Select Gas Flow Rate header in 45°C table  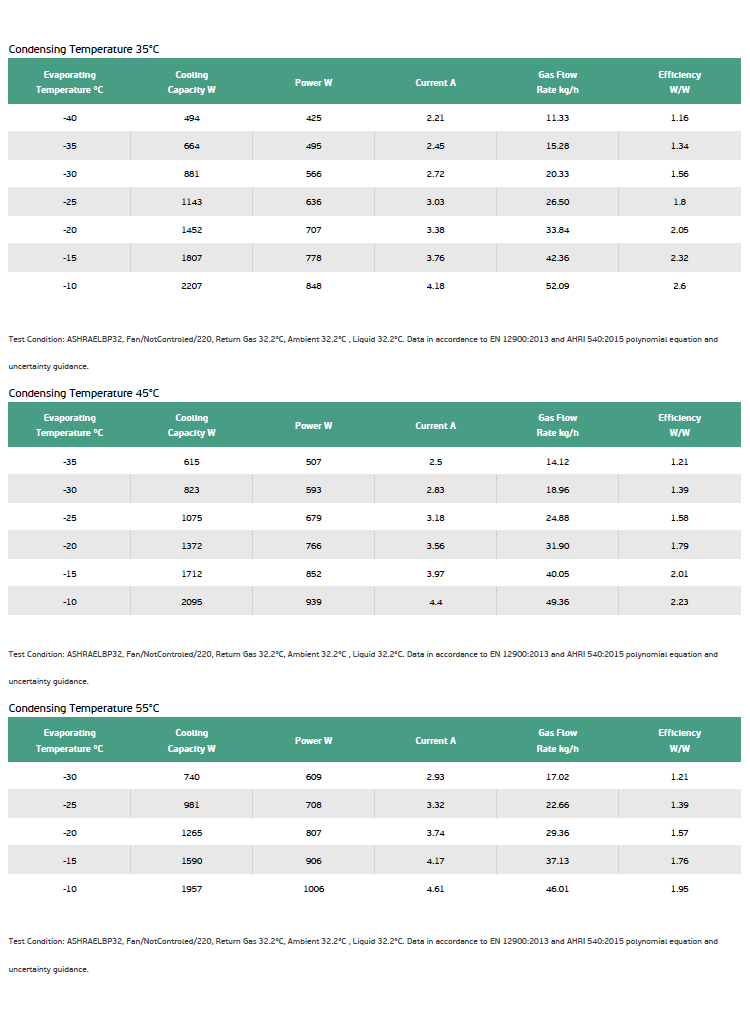click(x=558, y=425)
